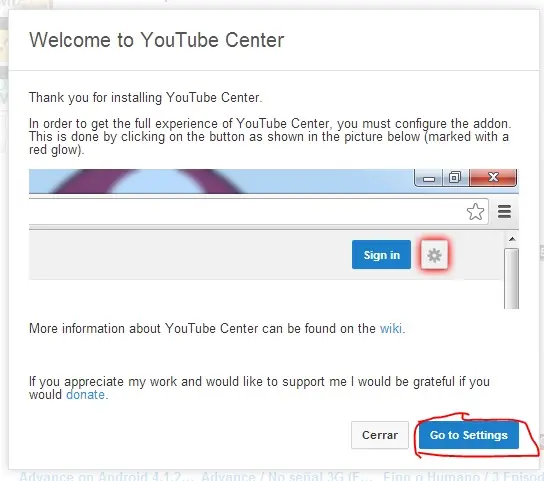Click the purple ring graphic in the picture
Screen dimensions: 544x481
click(147, 181)
